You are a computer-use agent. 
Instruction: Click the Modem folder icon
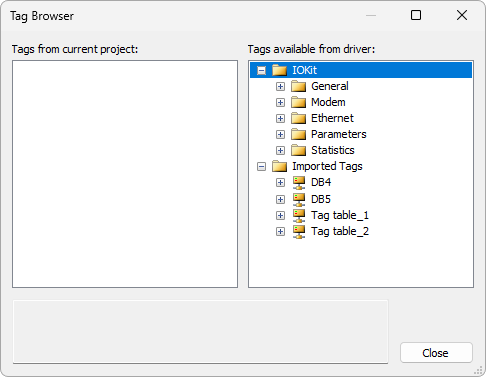point(298,102)
